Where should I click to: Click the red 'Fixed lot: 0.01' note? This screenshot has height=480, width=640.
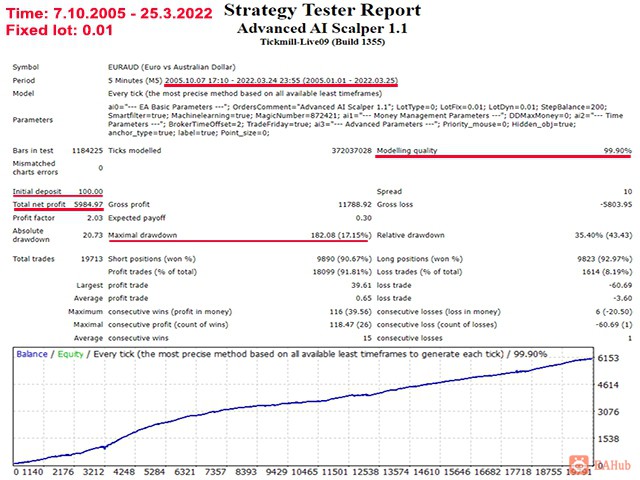pyautogui.click(x=59, y=30)
